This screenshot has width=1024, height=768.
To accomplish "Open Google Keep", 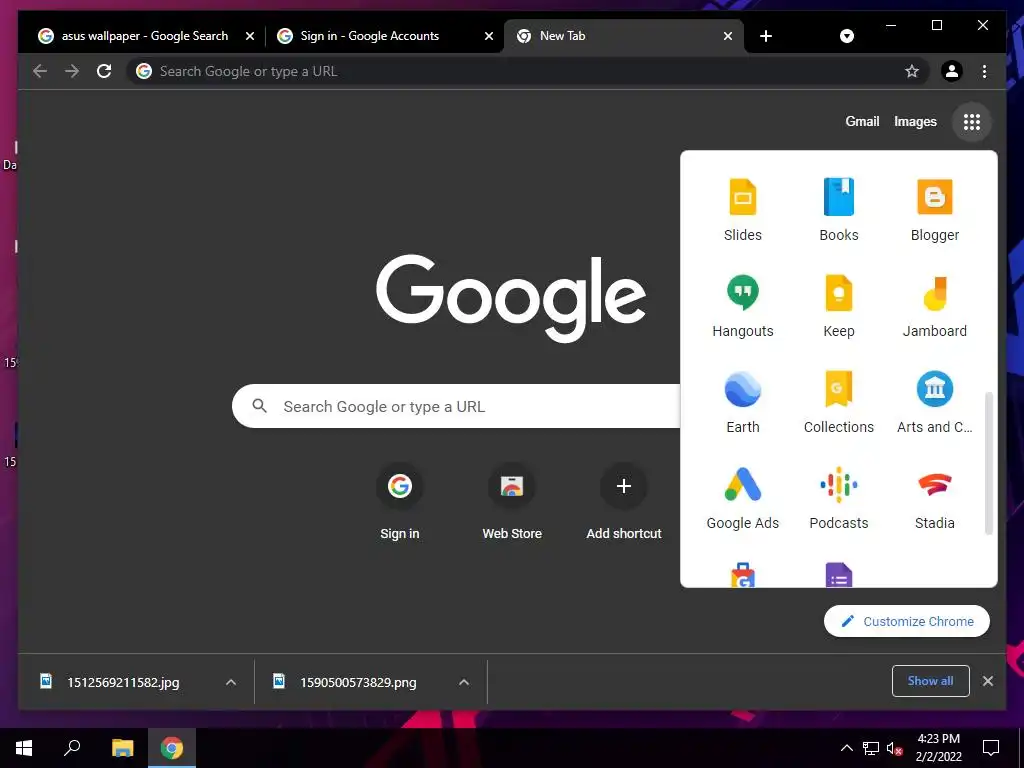I will tap(839, 306).
